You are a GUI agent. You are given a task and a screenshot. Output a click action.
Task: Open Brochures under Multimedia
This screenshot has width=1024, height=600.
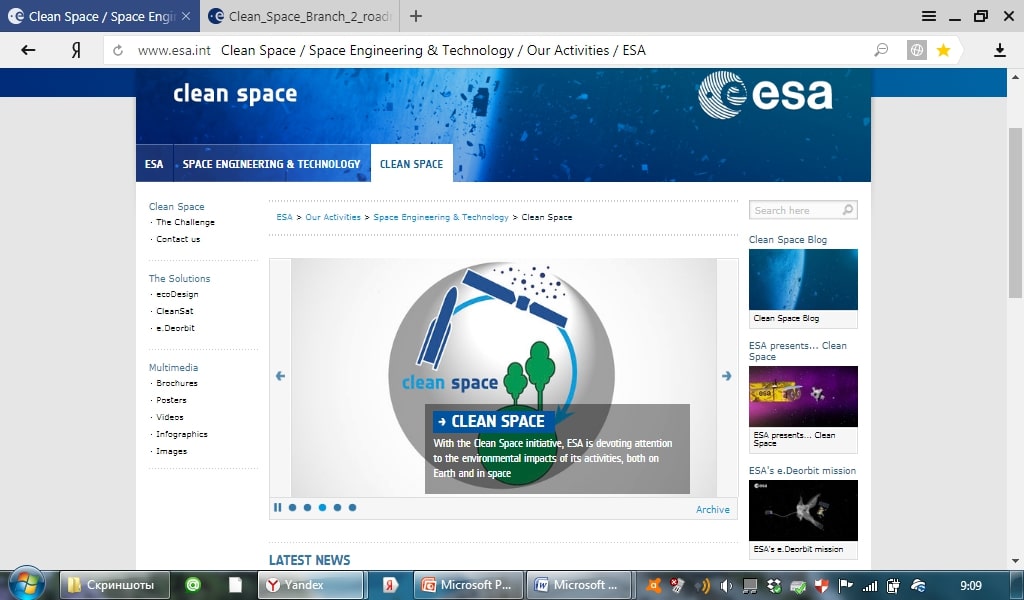(x=176, y=383)
